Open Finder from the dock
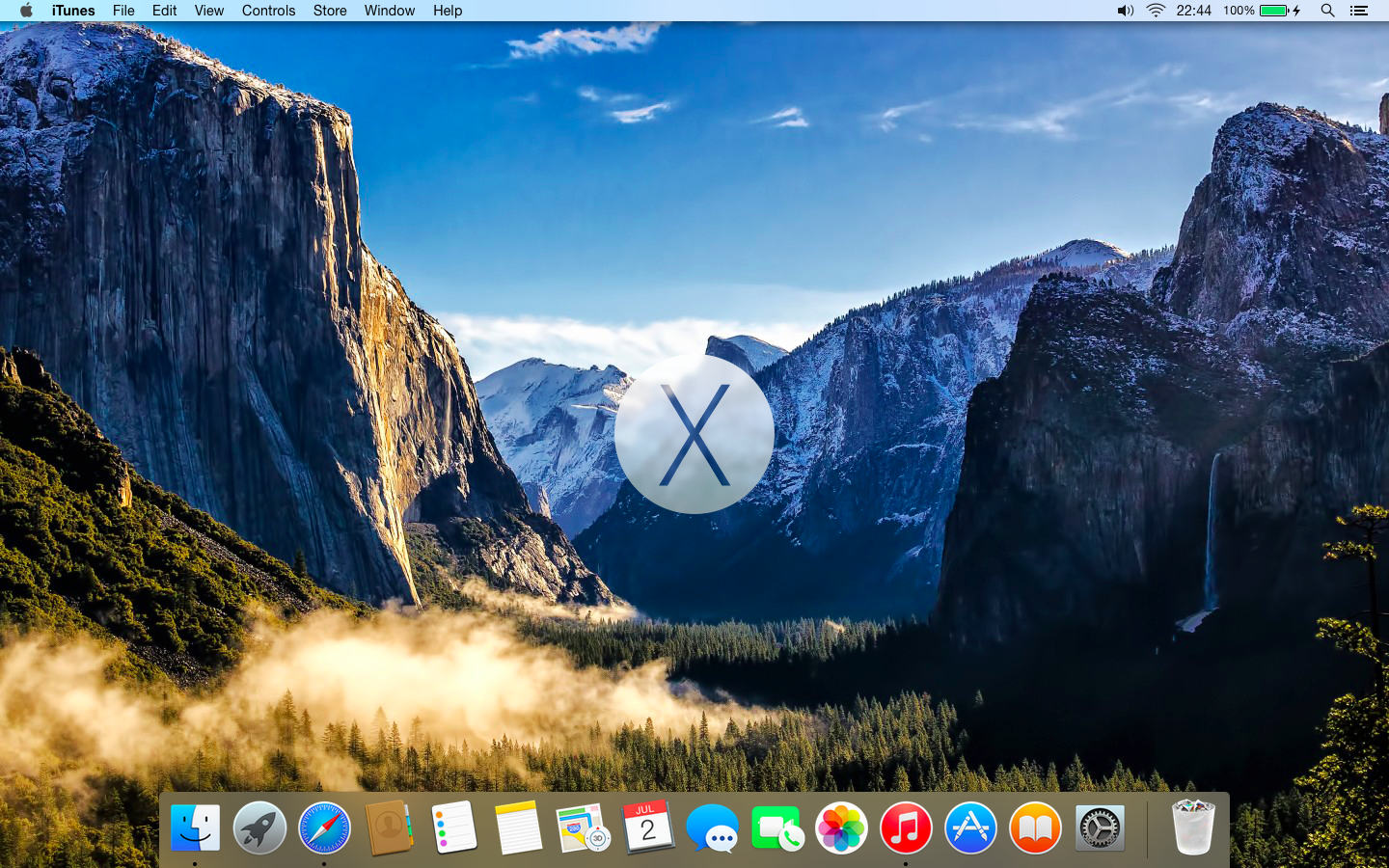 (x=195, y=828)
